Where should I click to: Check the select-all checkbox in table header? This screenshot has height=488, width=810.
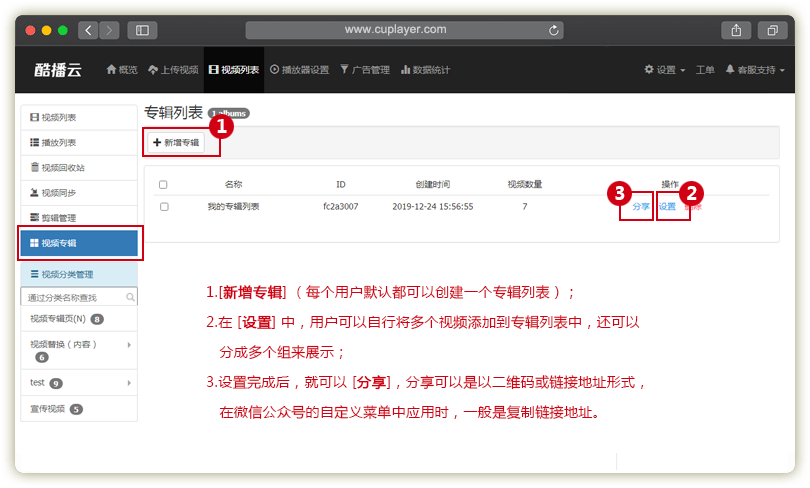click(164, 185)
